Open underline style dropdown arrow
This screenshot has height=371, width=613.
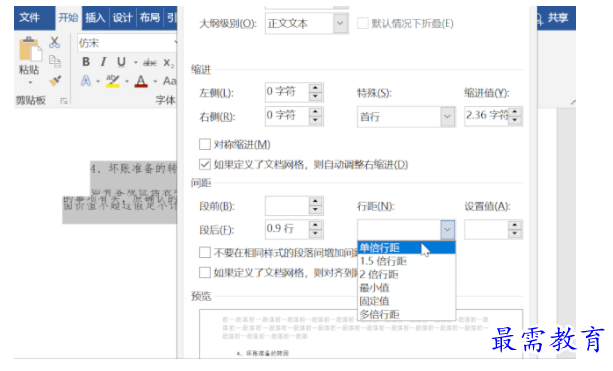pyautogui.click(x=135, y=62)
